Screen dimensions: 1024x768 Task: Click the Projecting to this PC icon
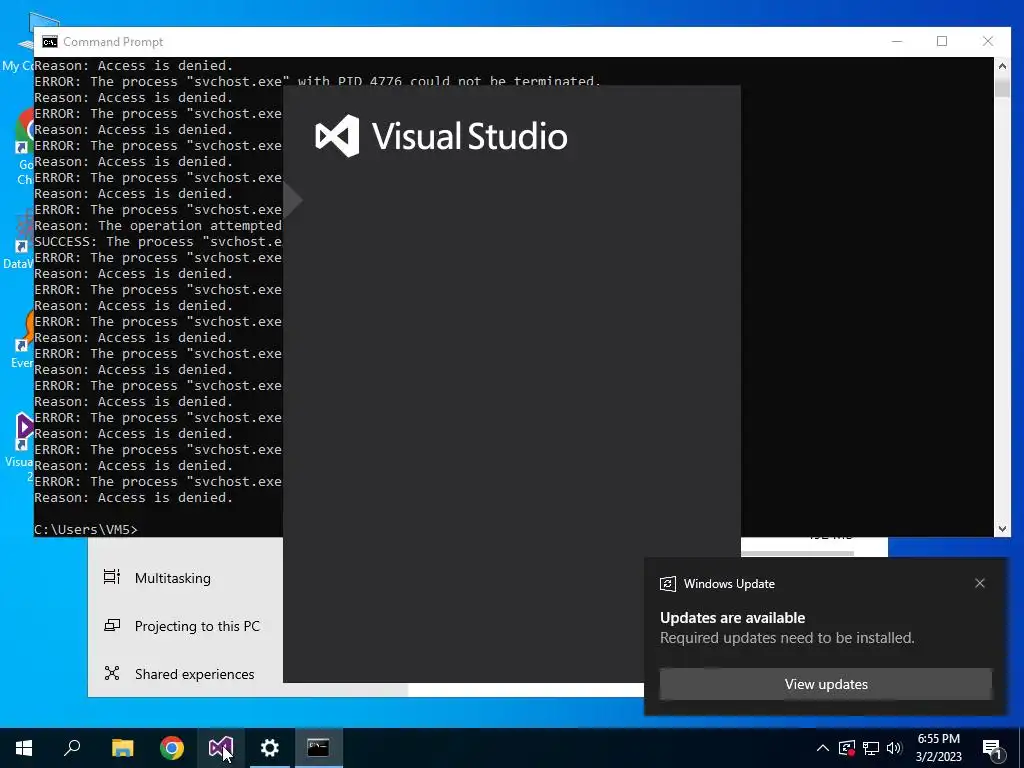click(112, 626)
